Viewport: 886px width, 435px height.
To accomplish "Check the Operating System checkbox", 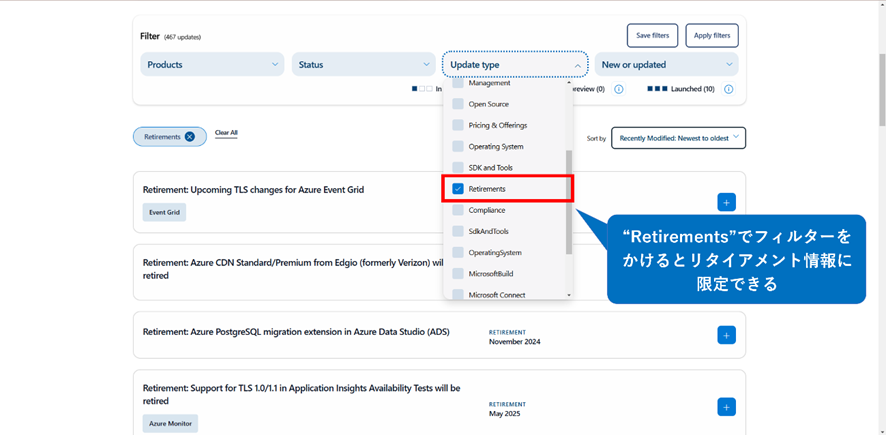I will point(458,146).
